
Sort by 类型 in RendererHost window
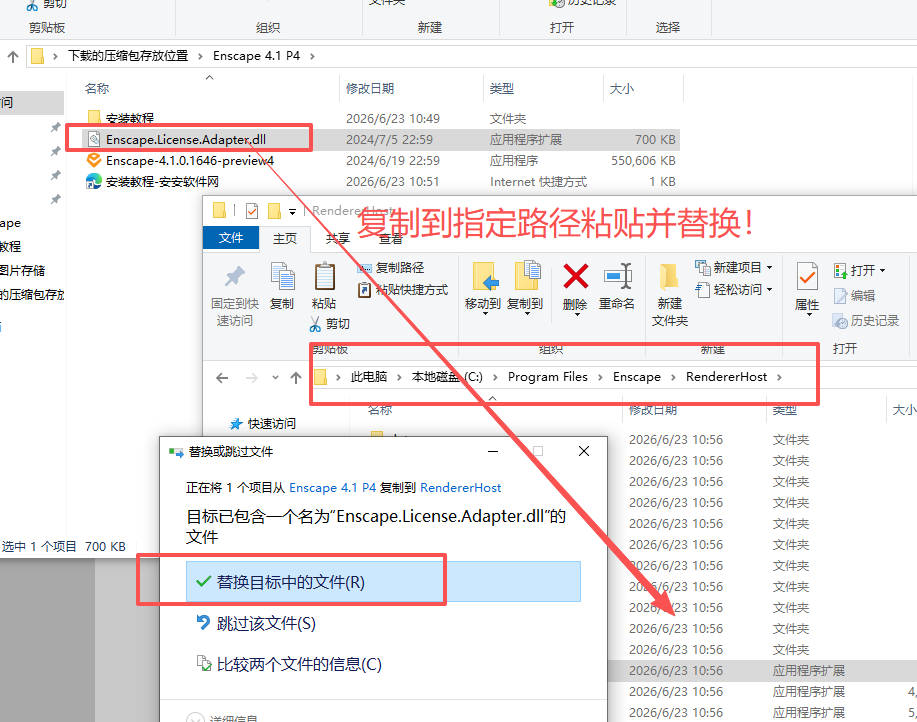784,410
